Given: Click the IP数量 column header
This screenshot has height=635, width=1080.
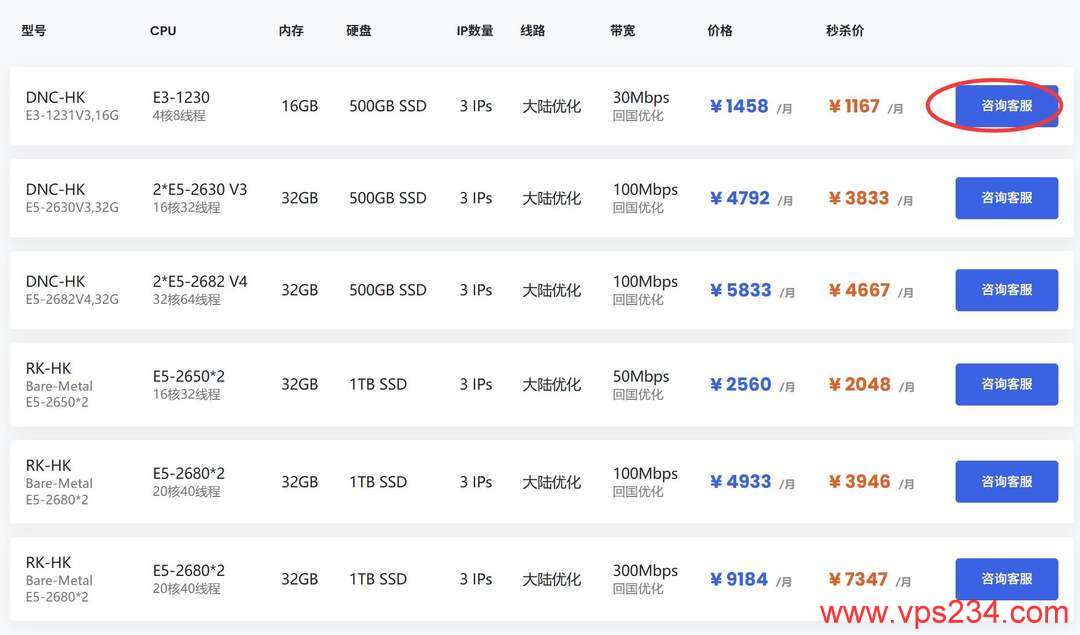Looking at the screenshot, I should click(x=475, y=31).
